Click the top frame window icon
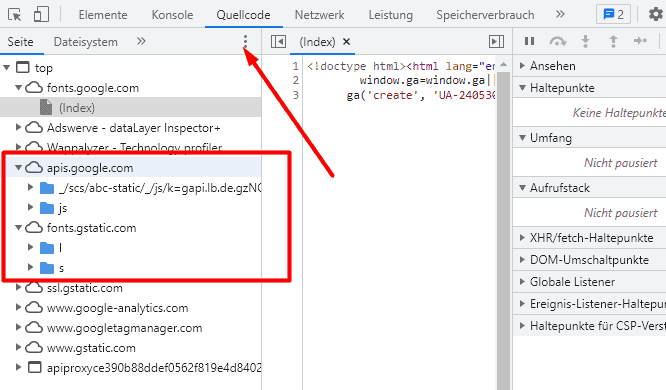 coord(23,67)
